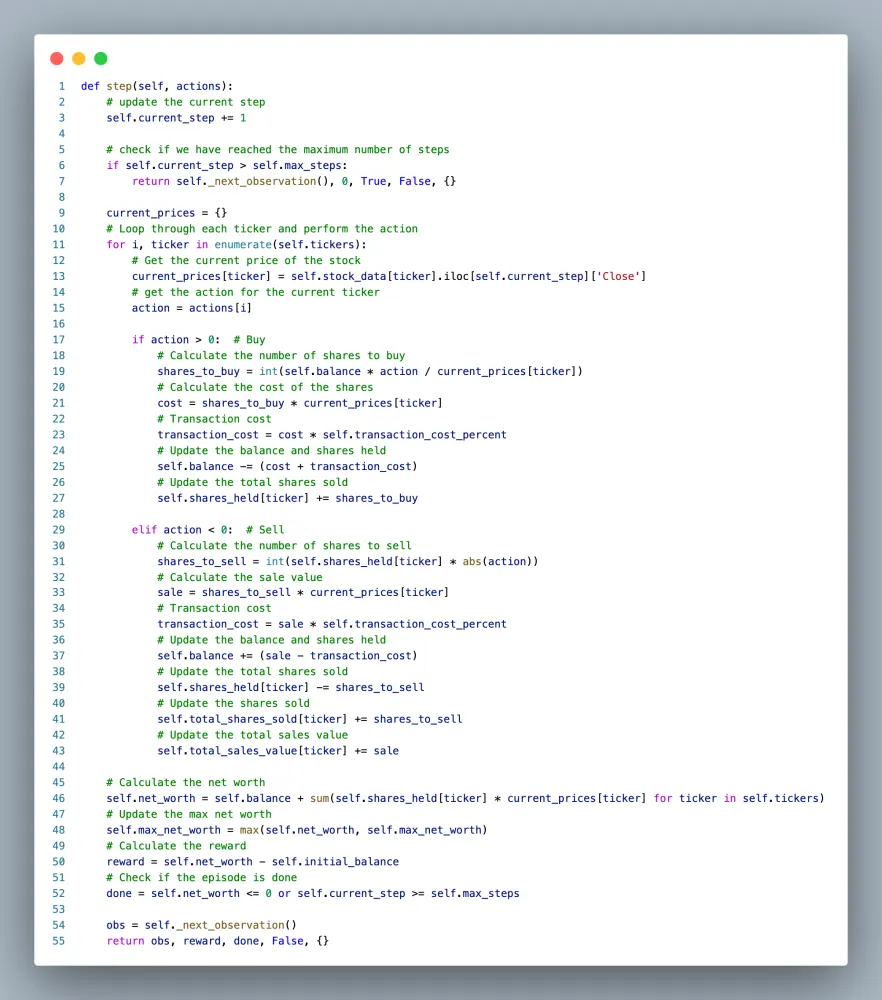
Task: Click the return line with 'True, False, {}'
Action: coord(293,181)
